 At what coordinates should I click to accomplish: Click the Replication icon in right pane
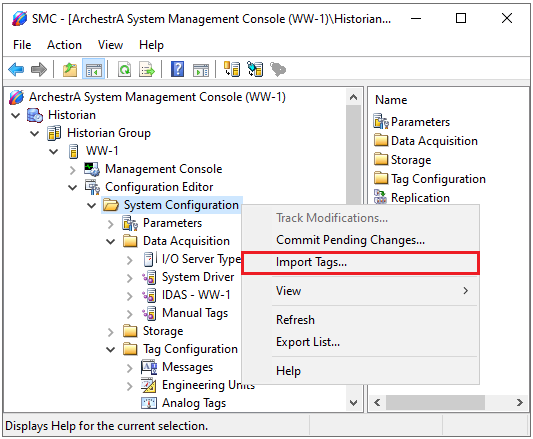pos(380,197)
